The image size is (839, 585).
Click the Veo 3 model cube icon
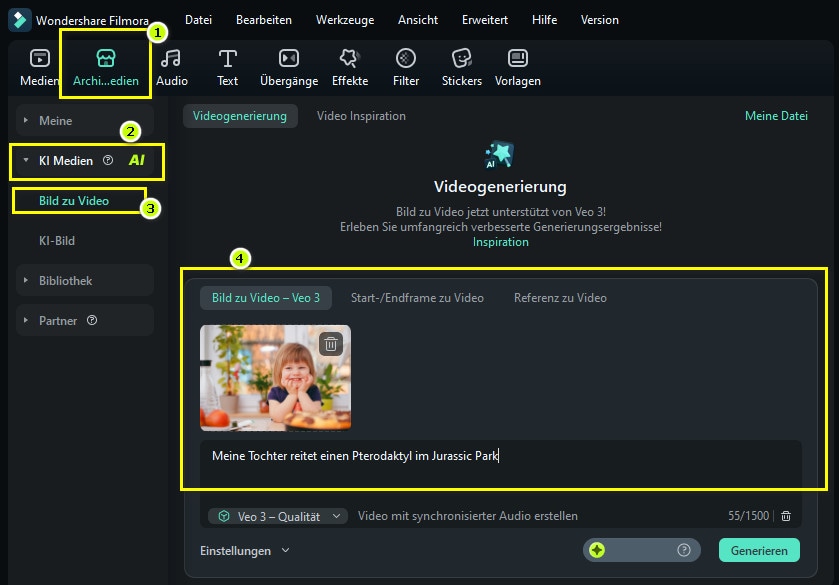tap(224, 516)
